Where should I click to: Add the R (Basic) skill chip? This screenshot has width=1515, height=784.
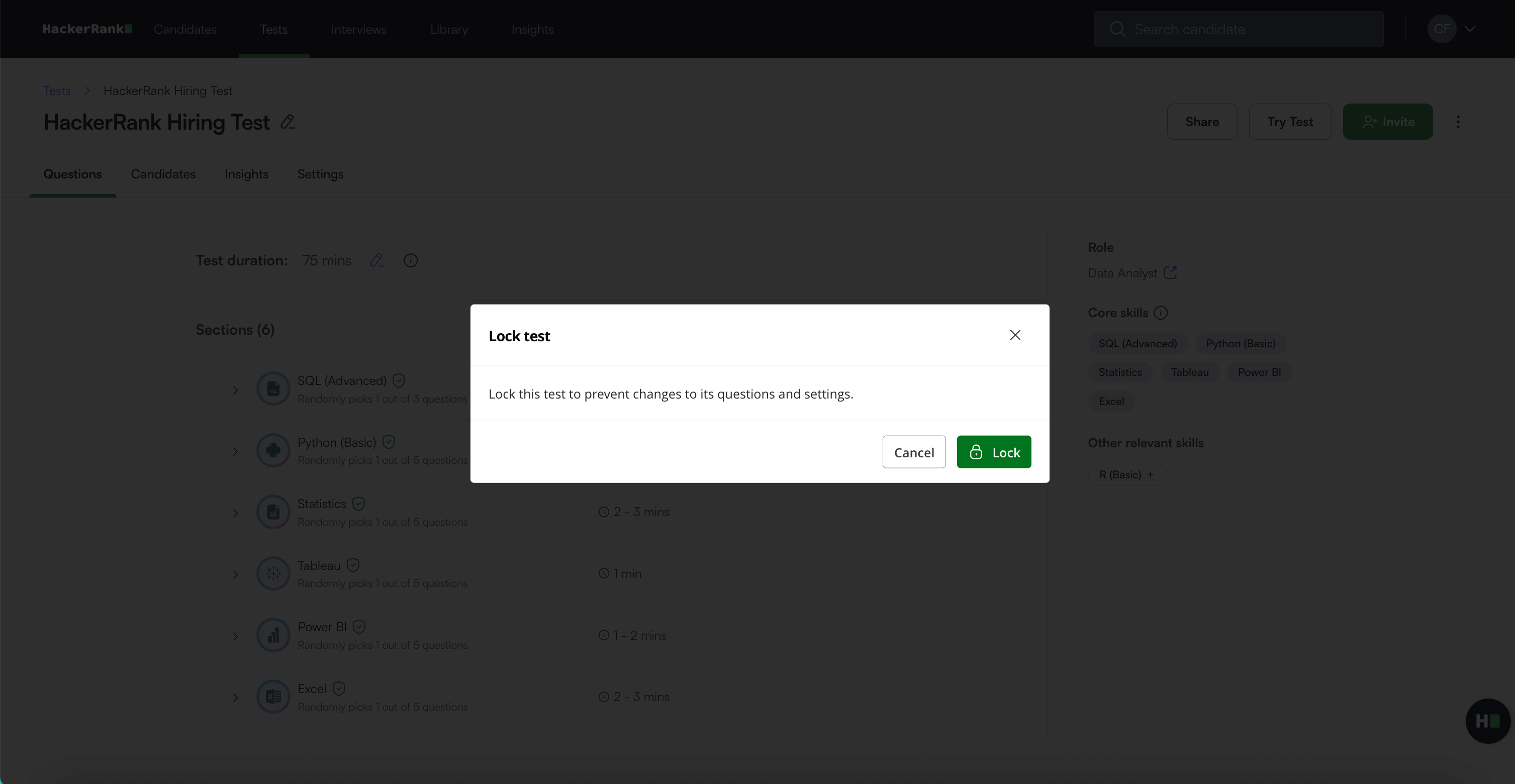coord(1126,474)
